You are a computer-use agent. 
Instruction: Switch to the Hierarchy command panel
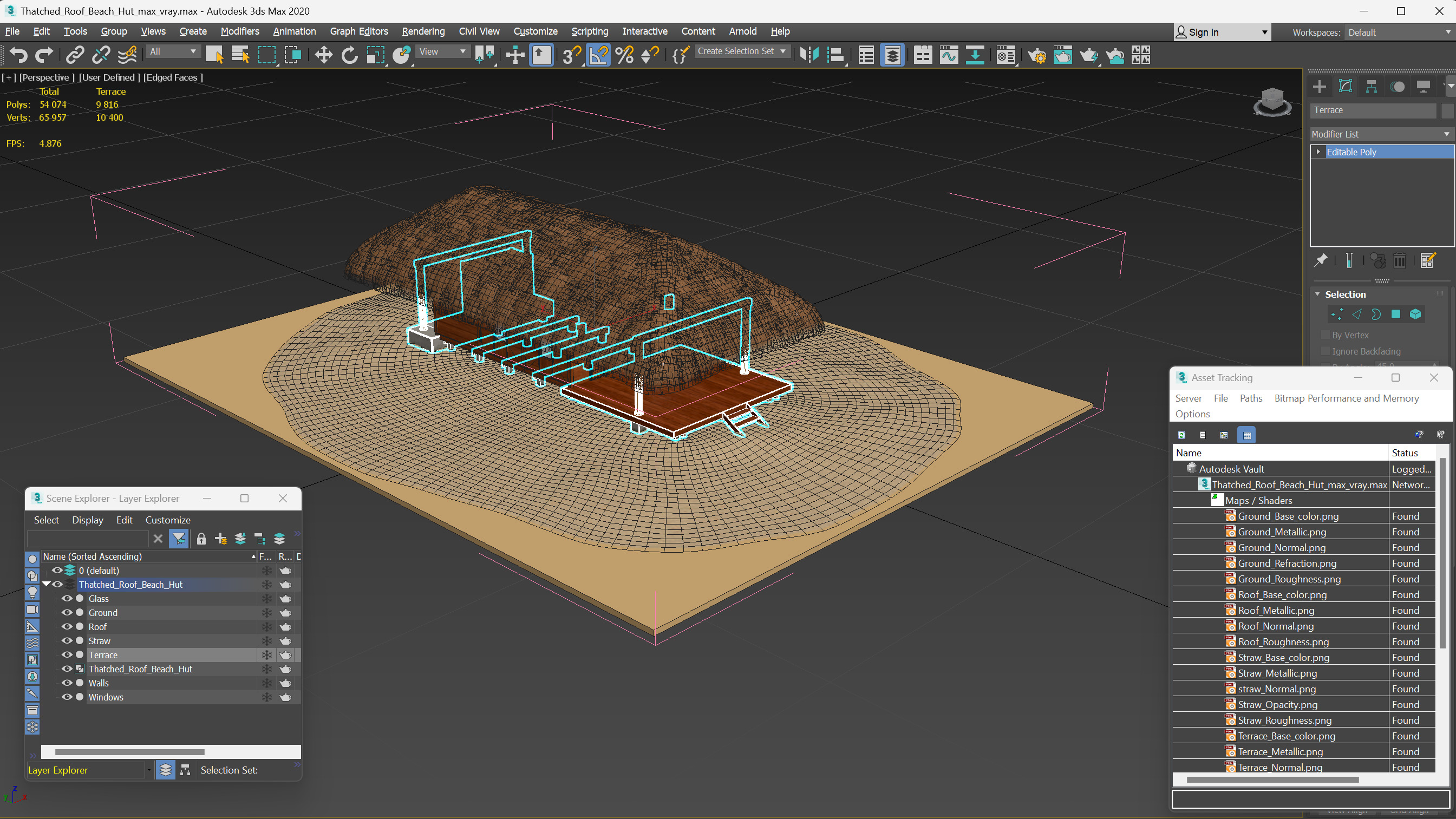1371,87
